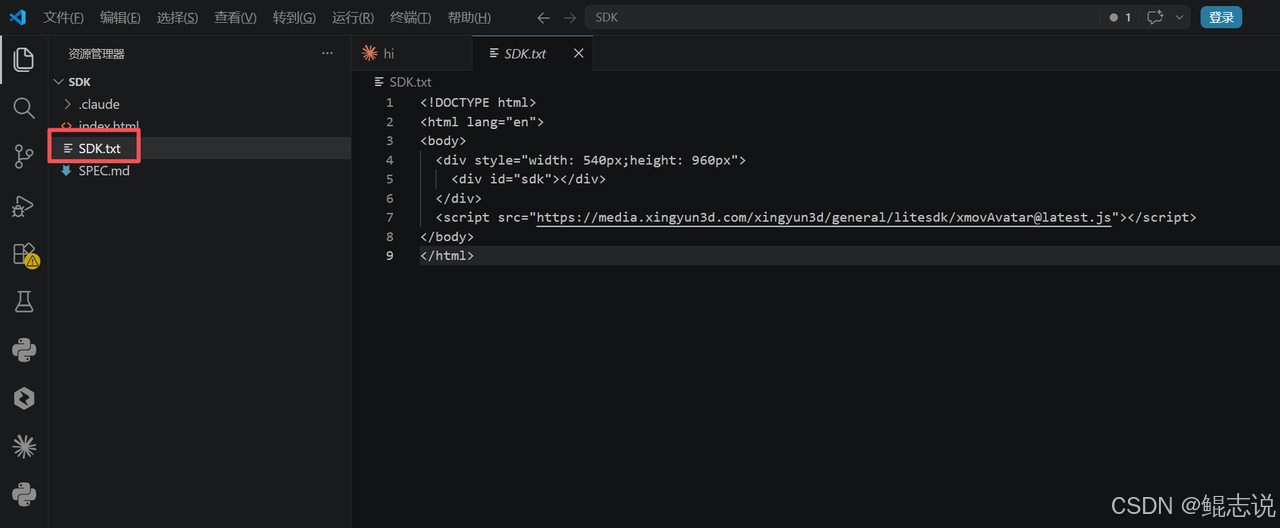Open the upper Python icon in activity bar

coord(24,350)
